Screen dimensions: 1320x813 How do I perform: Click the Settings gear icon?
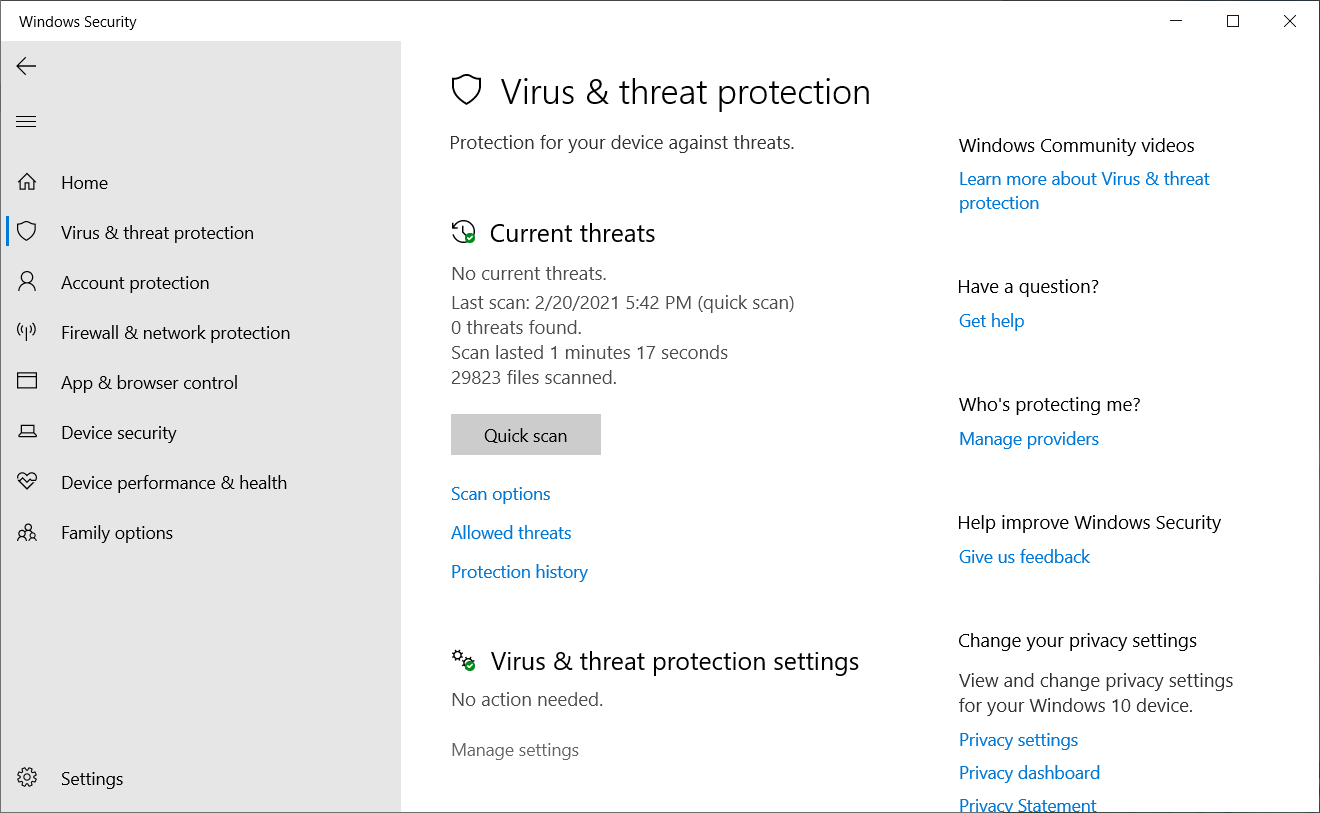point(27,778)
